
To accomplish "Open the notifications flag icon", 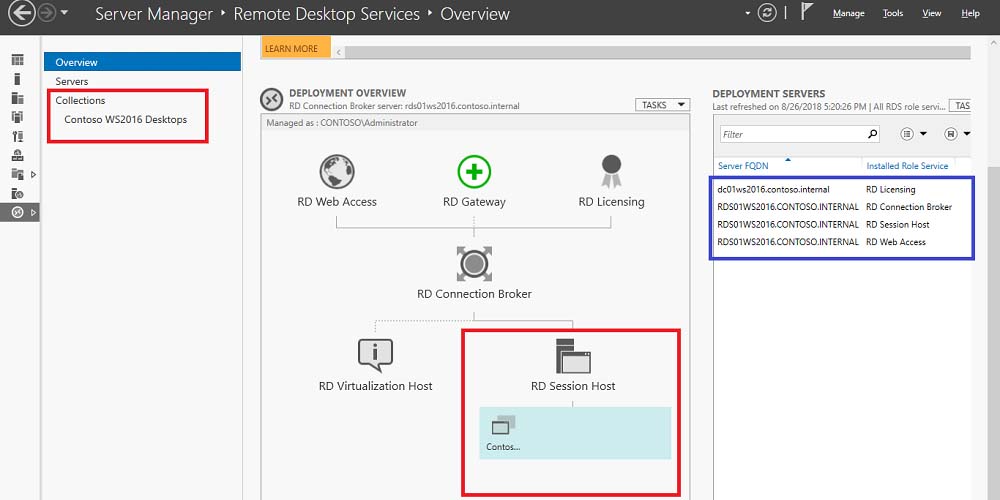I will click(807, 12).
